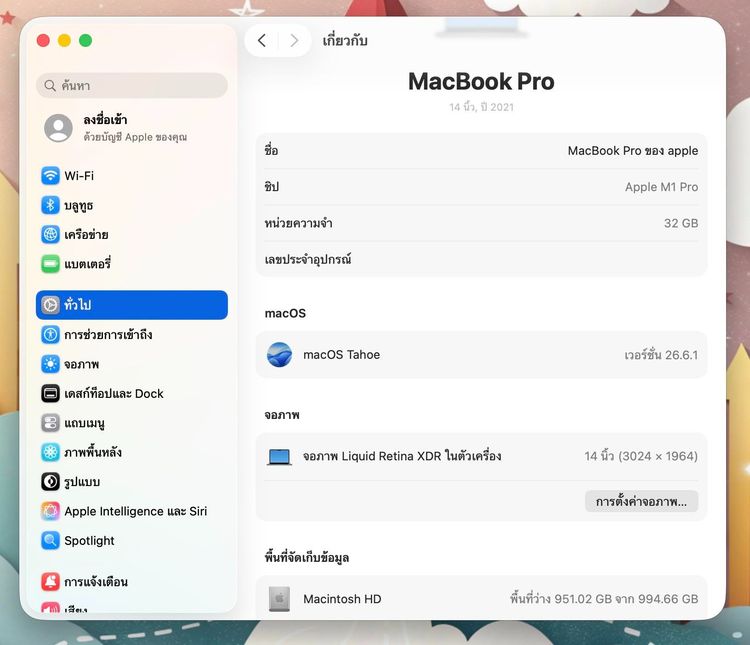This screenshot has width=750, height=645.
Task: Click the MacBook Pro title heading
Action: click(x=481, y=81)
